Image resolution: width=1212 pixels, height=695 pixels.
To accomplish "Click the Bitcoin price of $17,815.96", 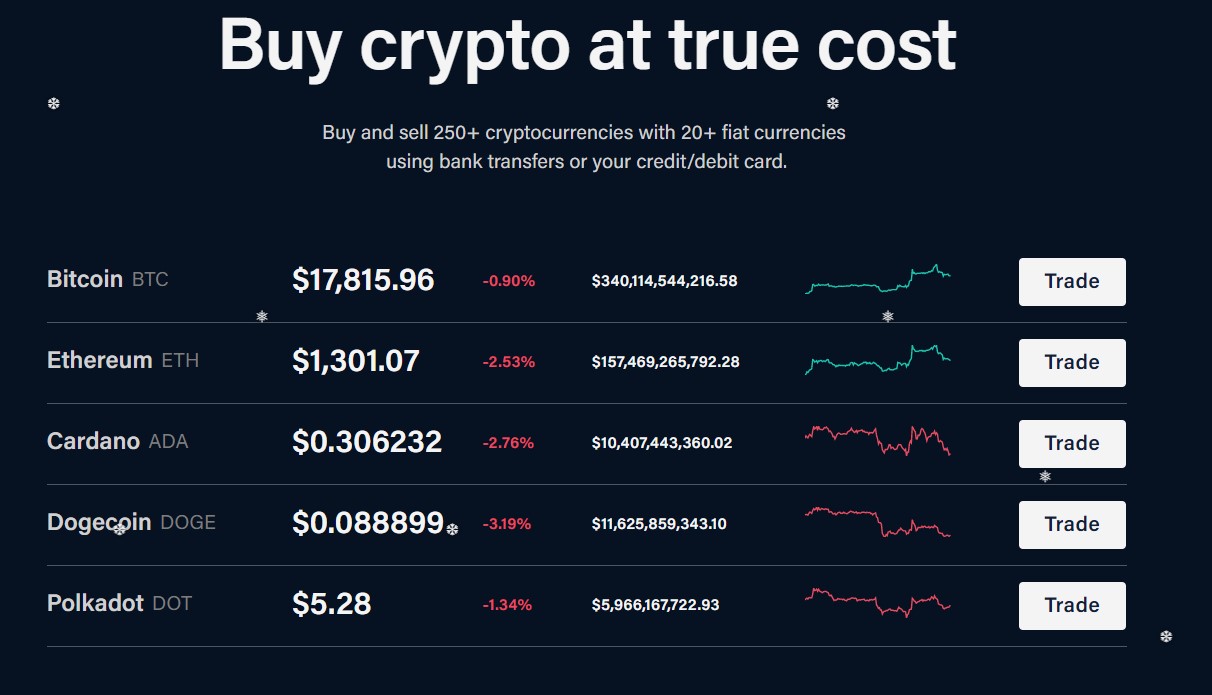I will pos(364,280).
